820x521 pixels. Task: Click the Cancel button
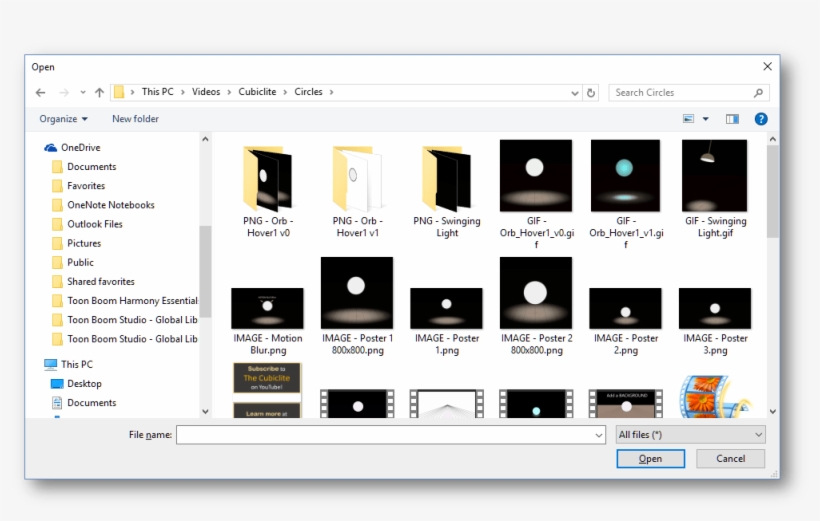[730, 459]
